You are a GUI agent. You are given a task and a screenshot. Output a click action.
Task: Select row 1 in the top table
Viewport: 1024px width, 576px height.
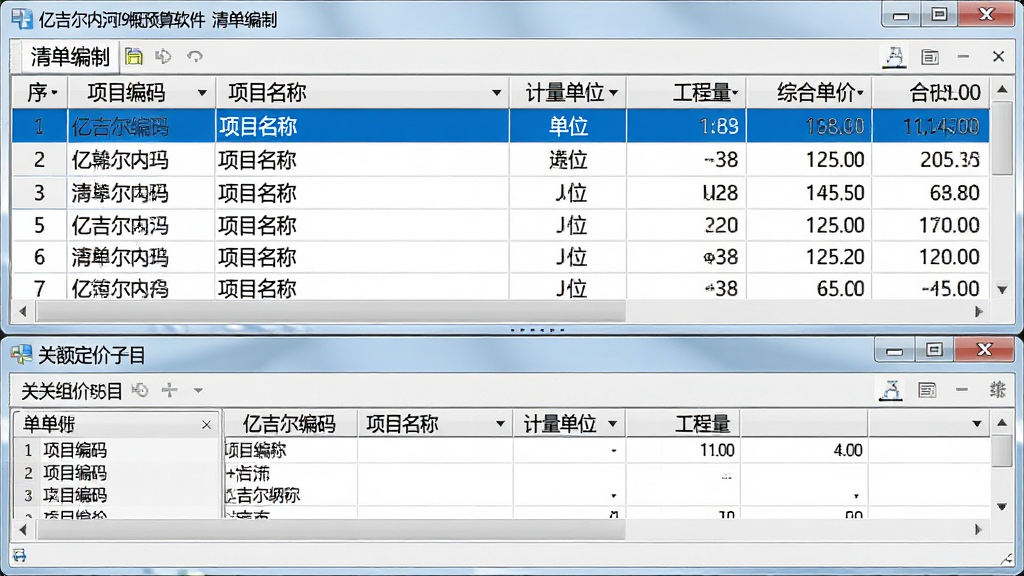coord(500,126)
